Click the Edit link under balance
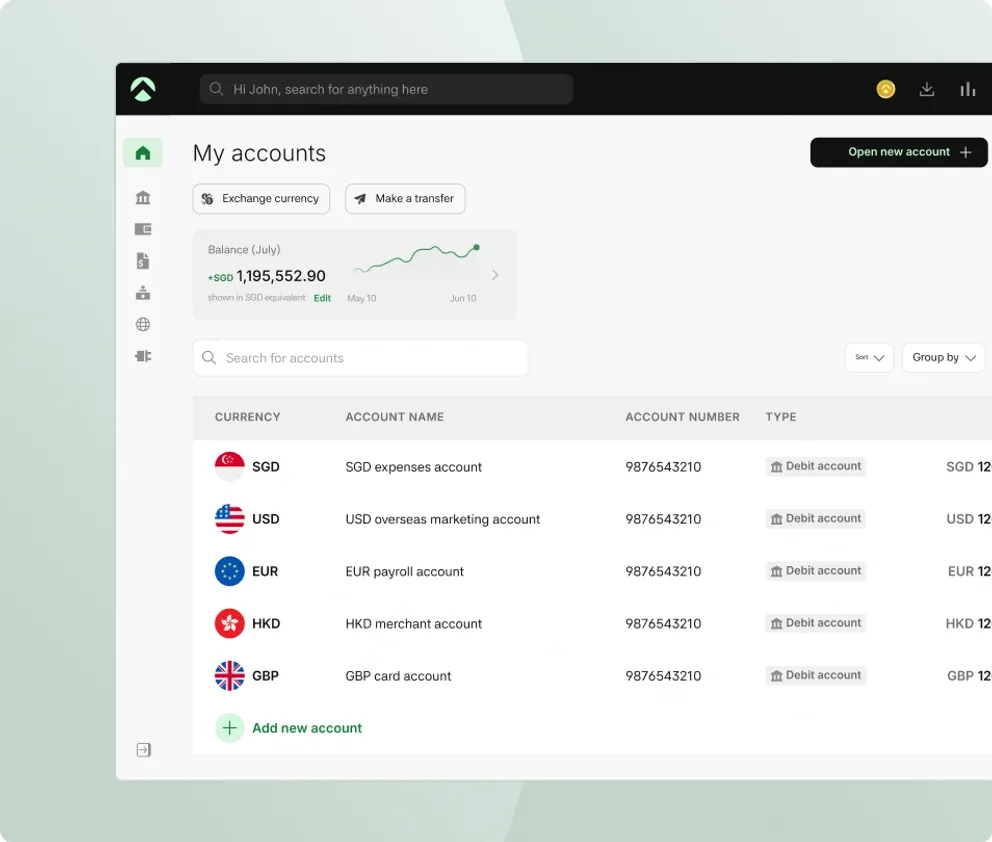The image size is (992, 842). pyautogui.click(x=322, y=298)
